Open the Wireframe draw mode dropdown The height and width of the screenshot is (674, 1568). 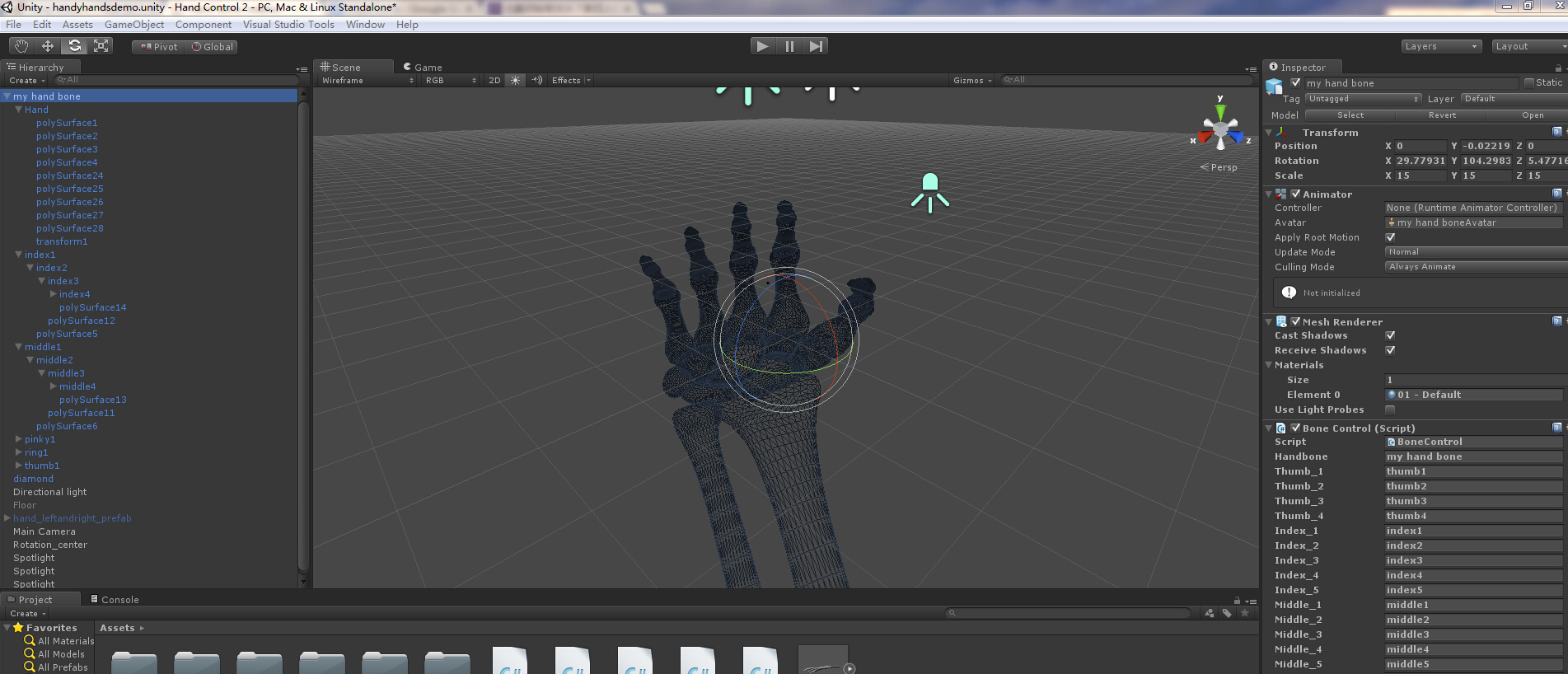click(x=367, y=81)
